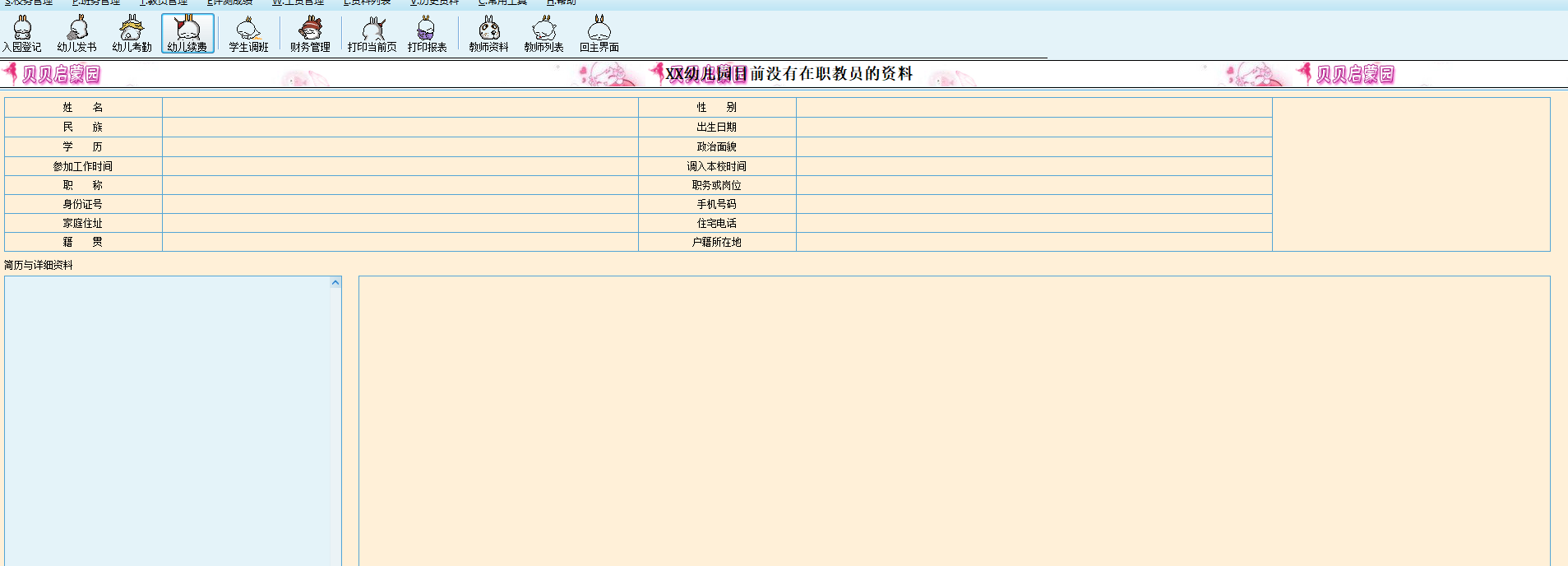Click the 籍贯 native place field
The height and width of the screenshot is (566, 1568).
400,242
